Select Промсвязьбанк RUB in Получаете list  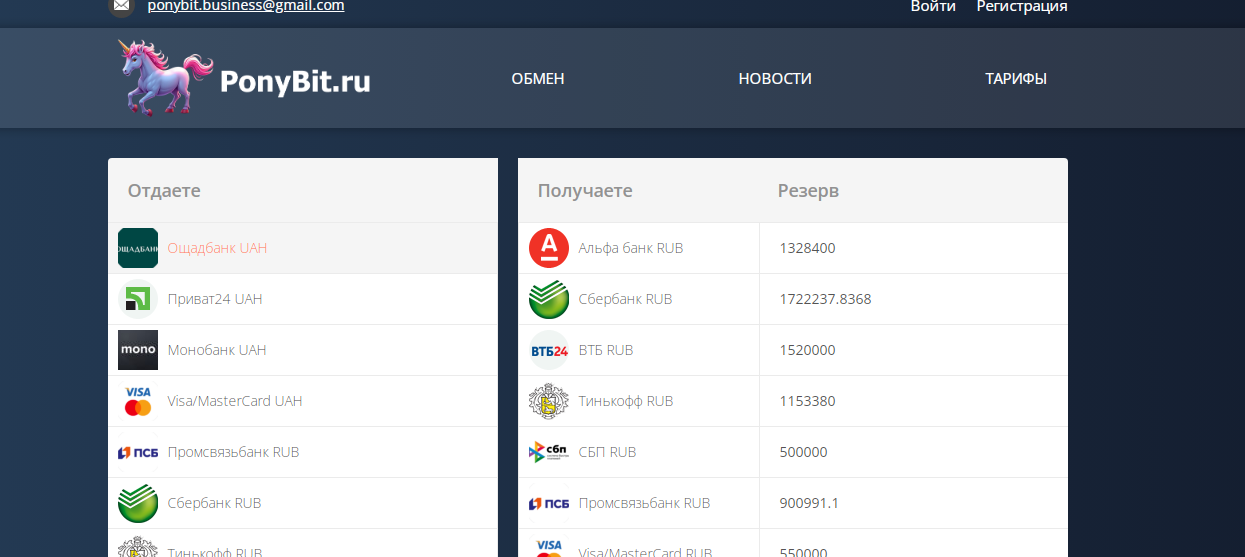[x=644, y=503]
